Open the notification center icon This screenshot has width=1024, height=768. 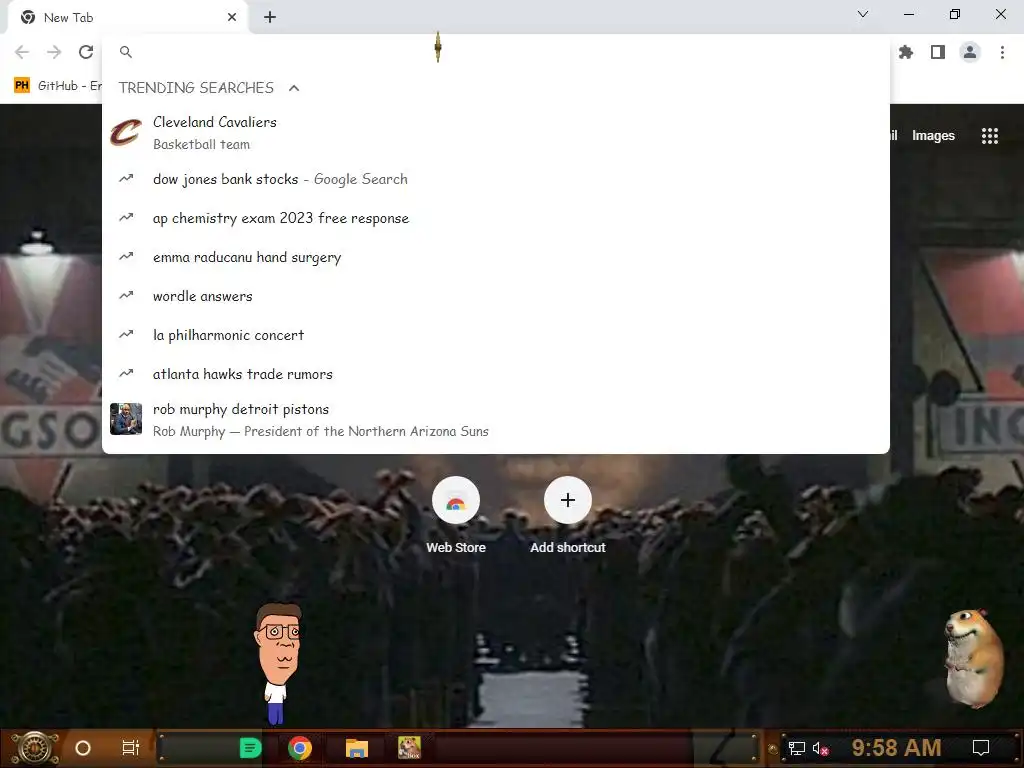coord(981,748)
